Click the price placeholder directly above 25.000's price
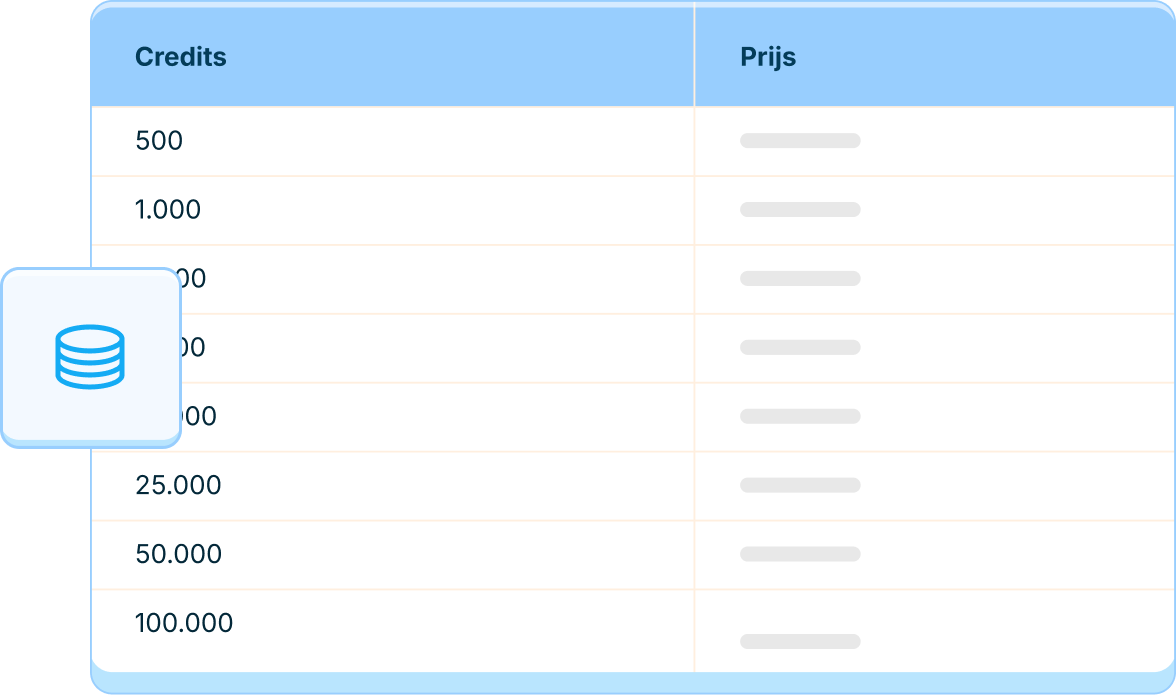The image size is (1176, 695). pyautogui.click(x=800, y=416)
